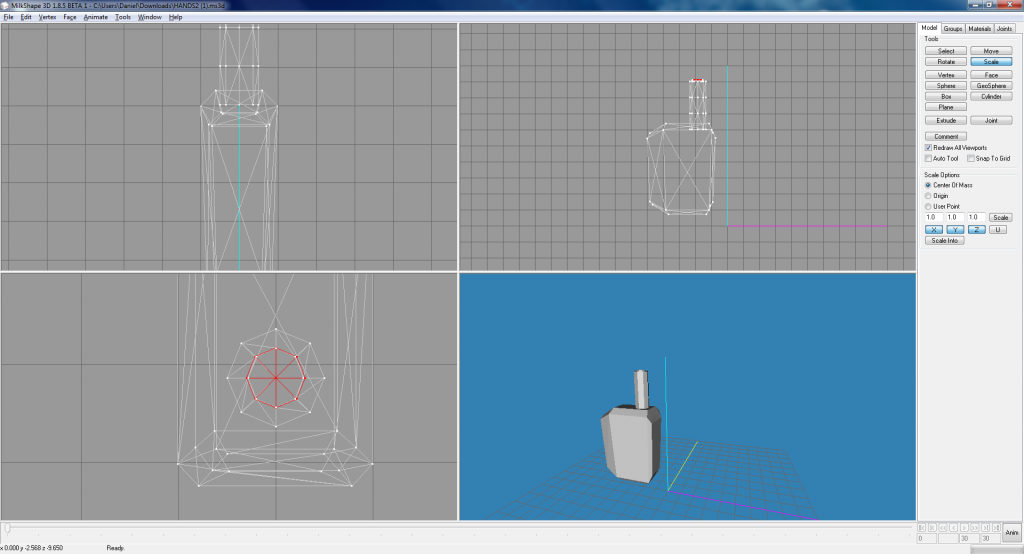Viewport: 1024px width, 554px height.
Task: Click the Joint tool button
Action: pos(991,120)
